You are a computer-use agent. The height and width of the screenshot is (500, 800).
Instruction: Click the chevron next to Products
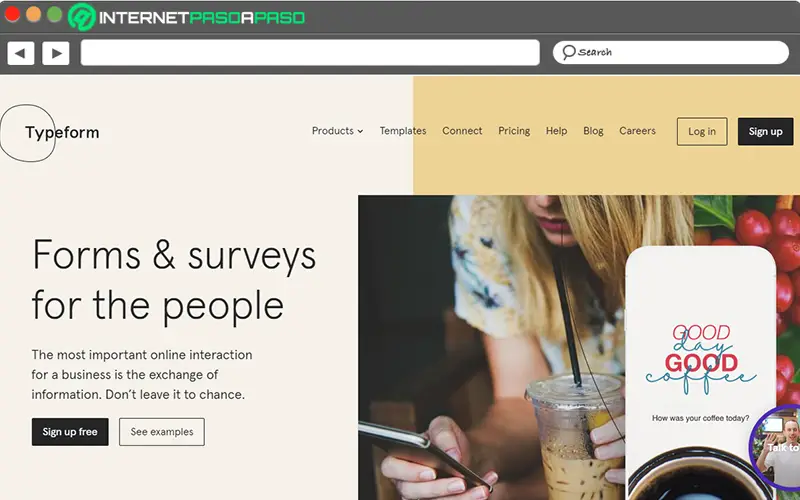coord(360,132)
